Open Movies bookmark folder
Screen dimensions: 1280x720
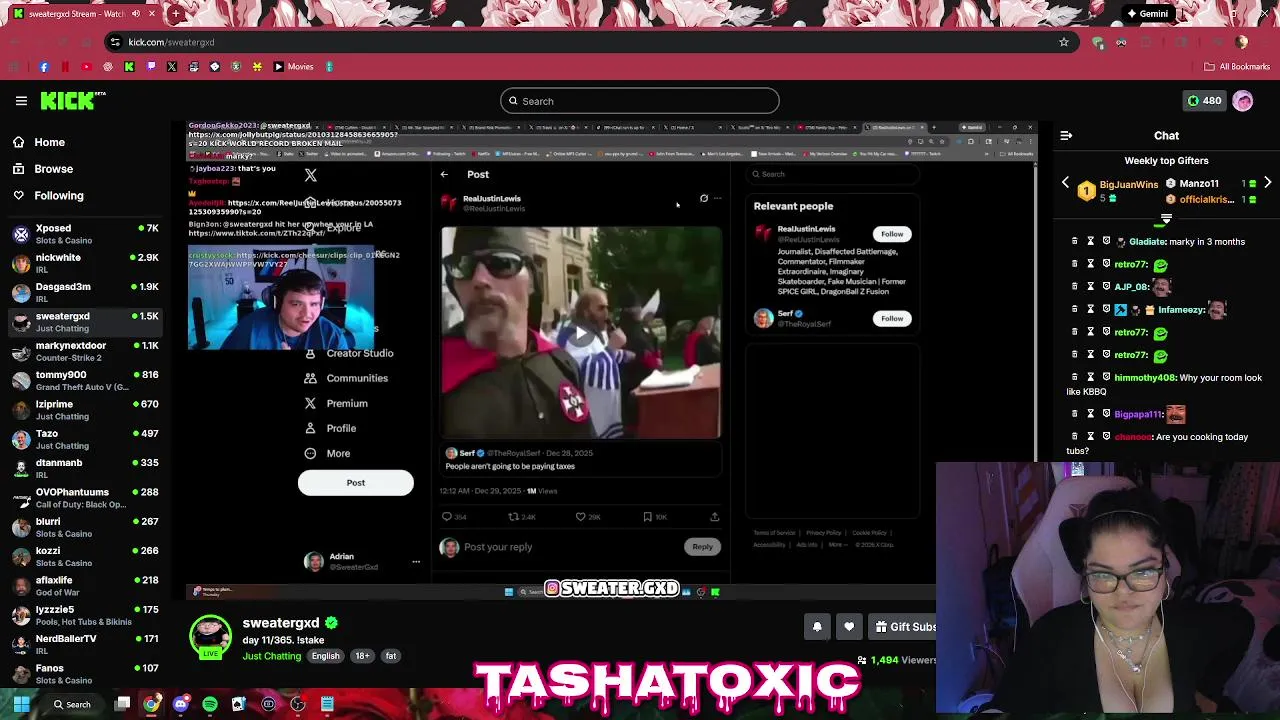(293, 67)
